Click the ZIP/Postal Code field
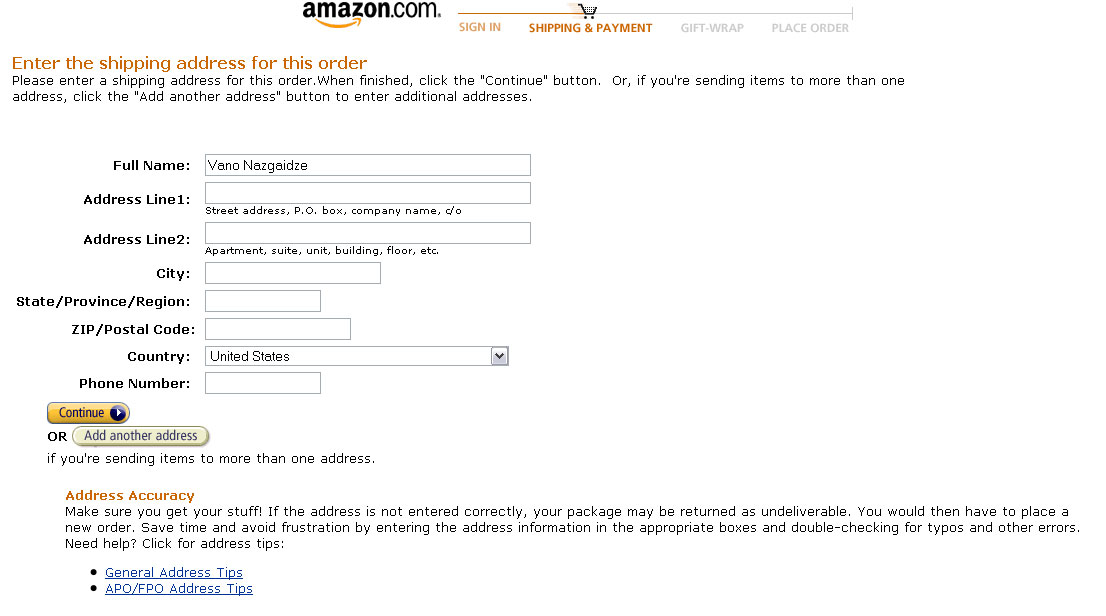 (277, 329)
